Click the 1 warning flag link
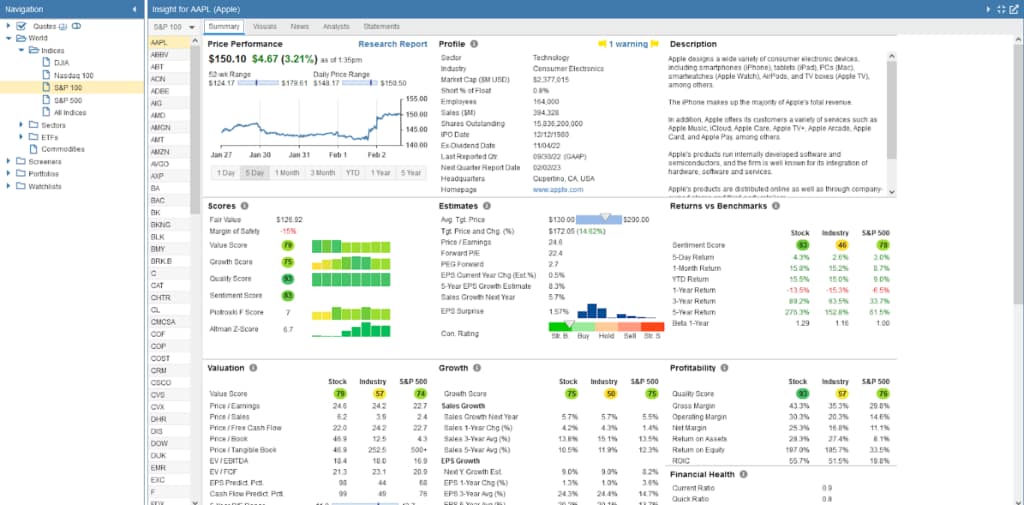This screenshot has width=1024, height=505. coord(628,44)
